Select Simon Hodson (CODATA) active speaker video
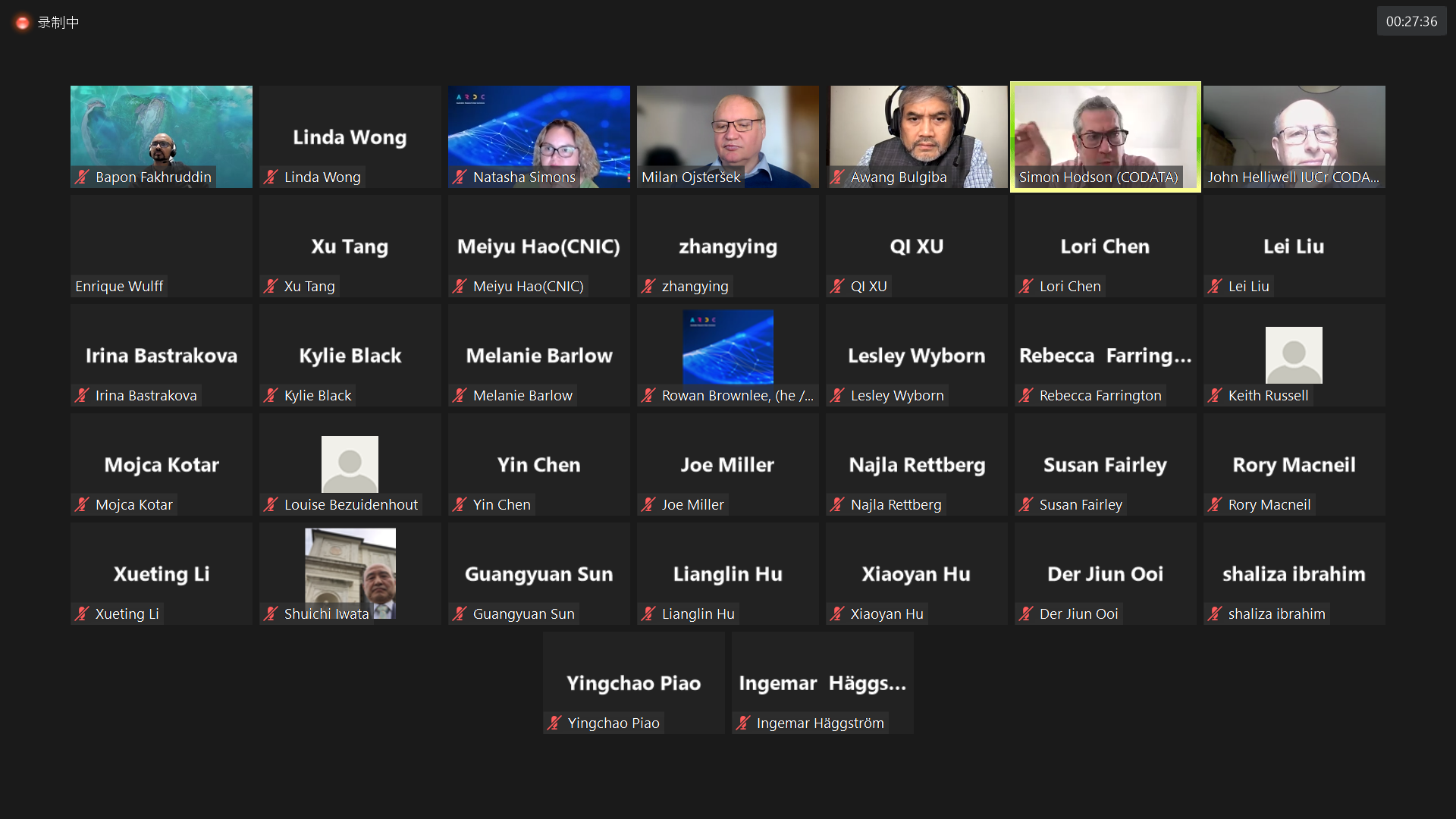Image resolution: width=1456 pixels, height=819 pixels. (1106, 136)
